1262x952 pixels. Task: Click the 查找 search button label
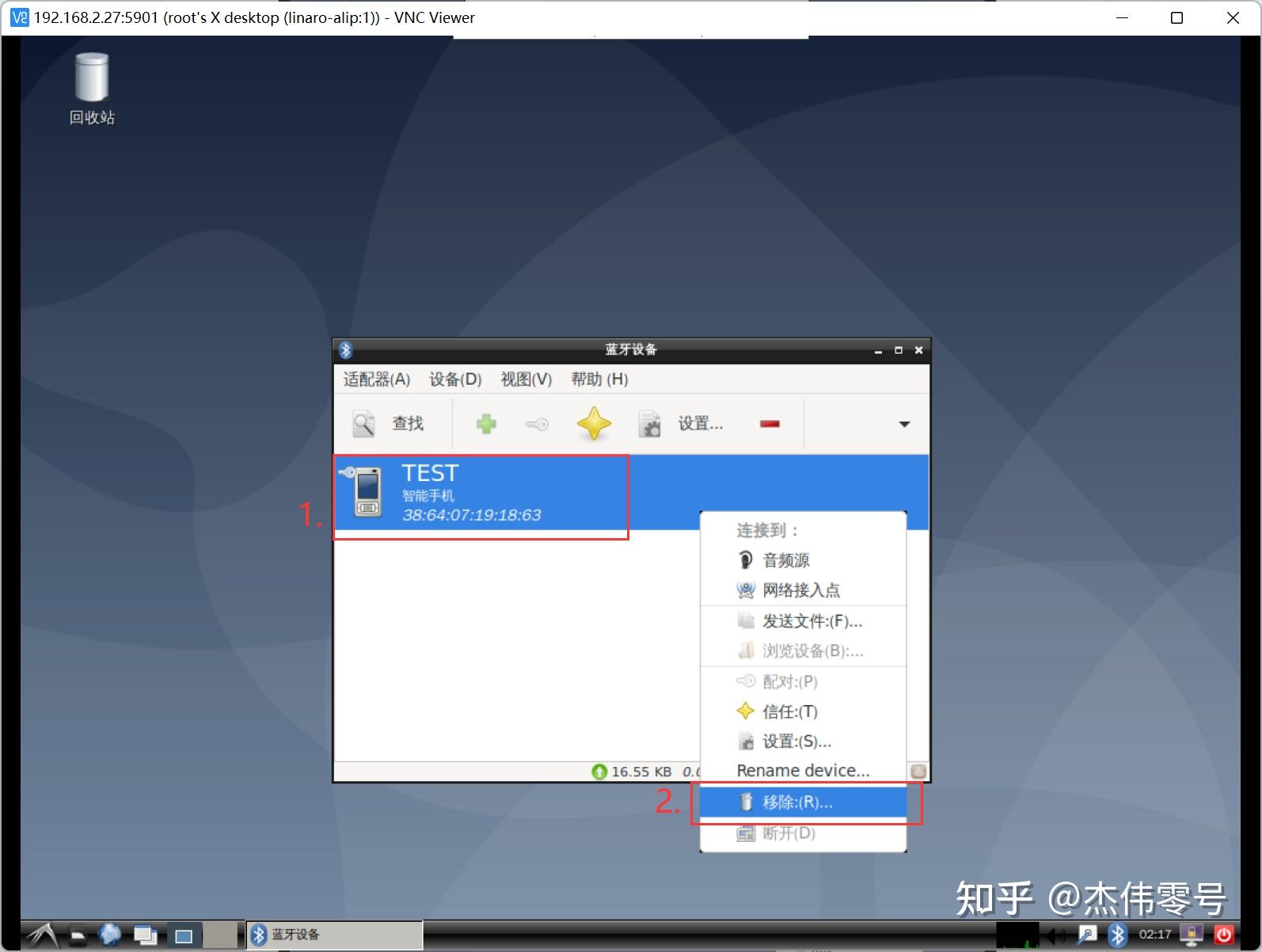[x=408, y=424]
